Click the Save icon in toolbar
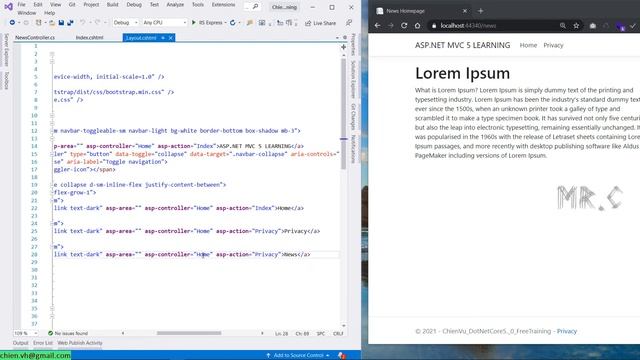Screen dimensions: 640x360 [x=61, y=23]
